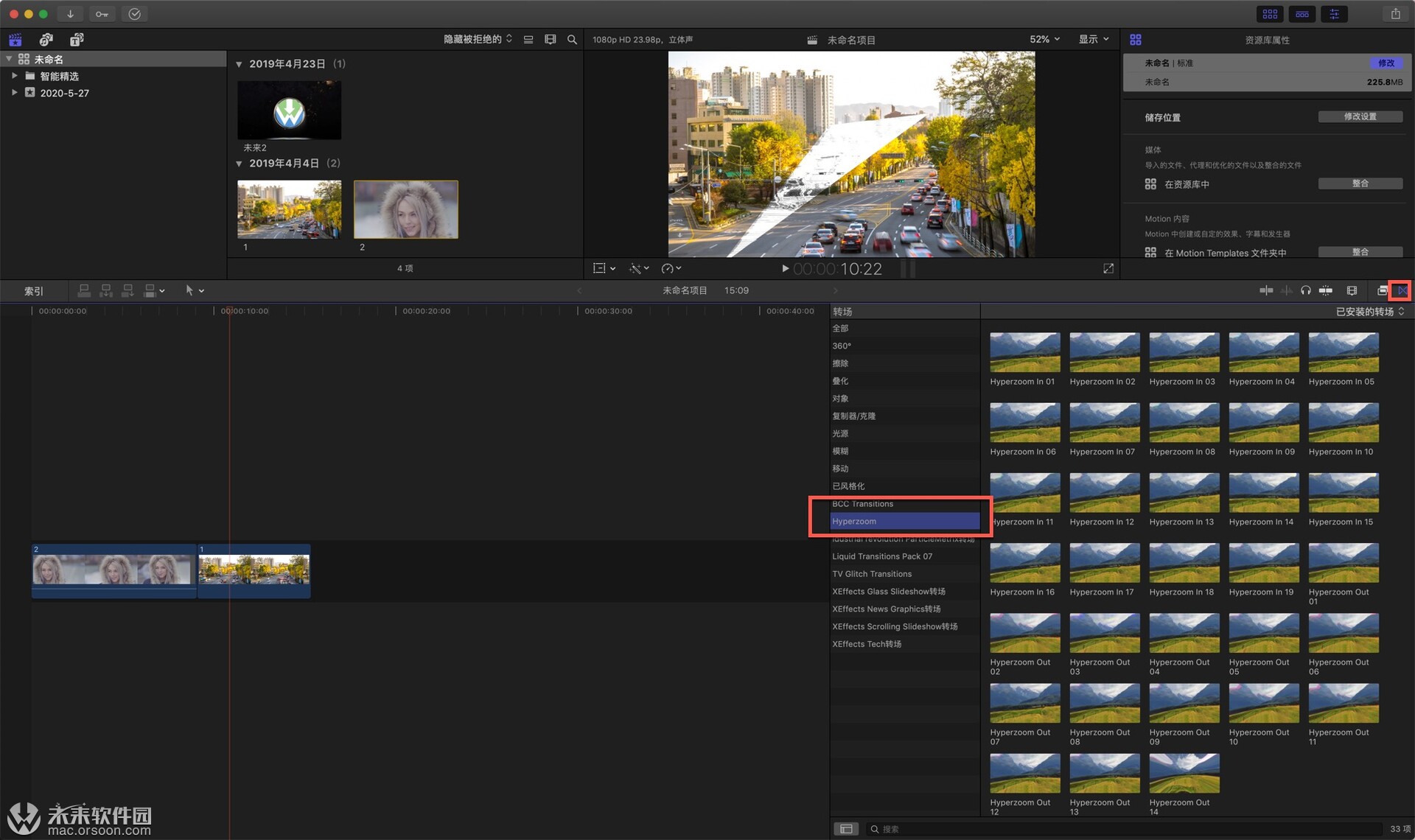The image size is (1415, 840).
Task: Click the import media arrow button
Action: [x=70, y=14]
